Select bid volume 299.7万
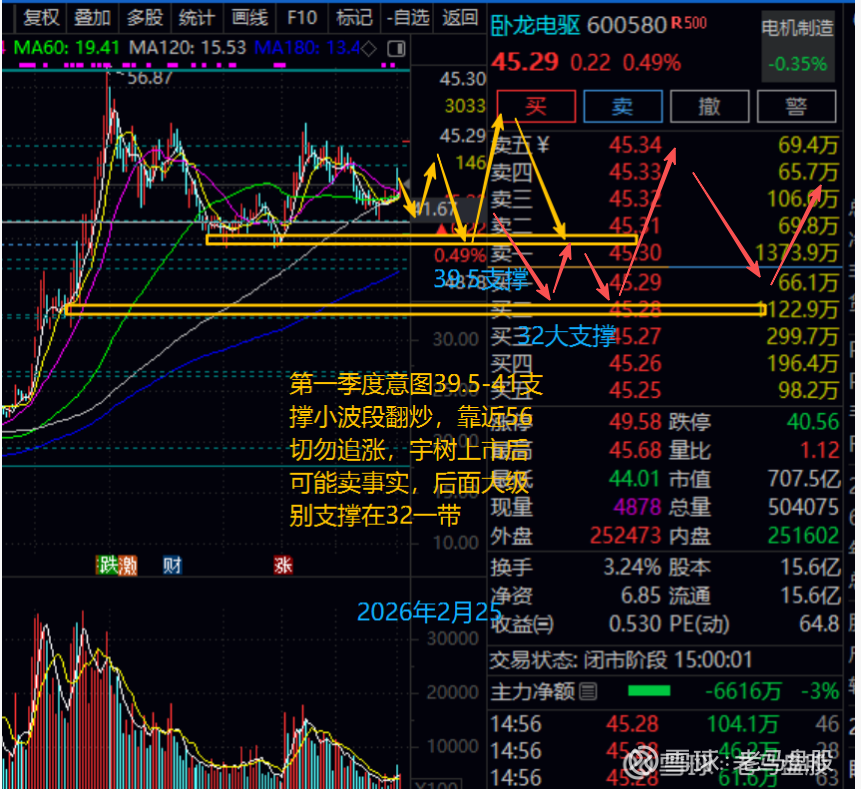Image resolution: width=861 pixels, height=789 pixels. tap(802, 336)
